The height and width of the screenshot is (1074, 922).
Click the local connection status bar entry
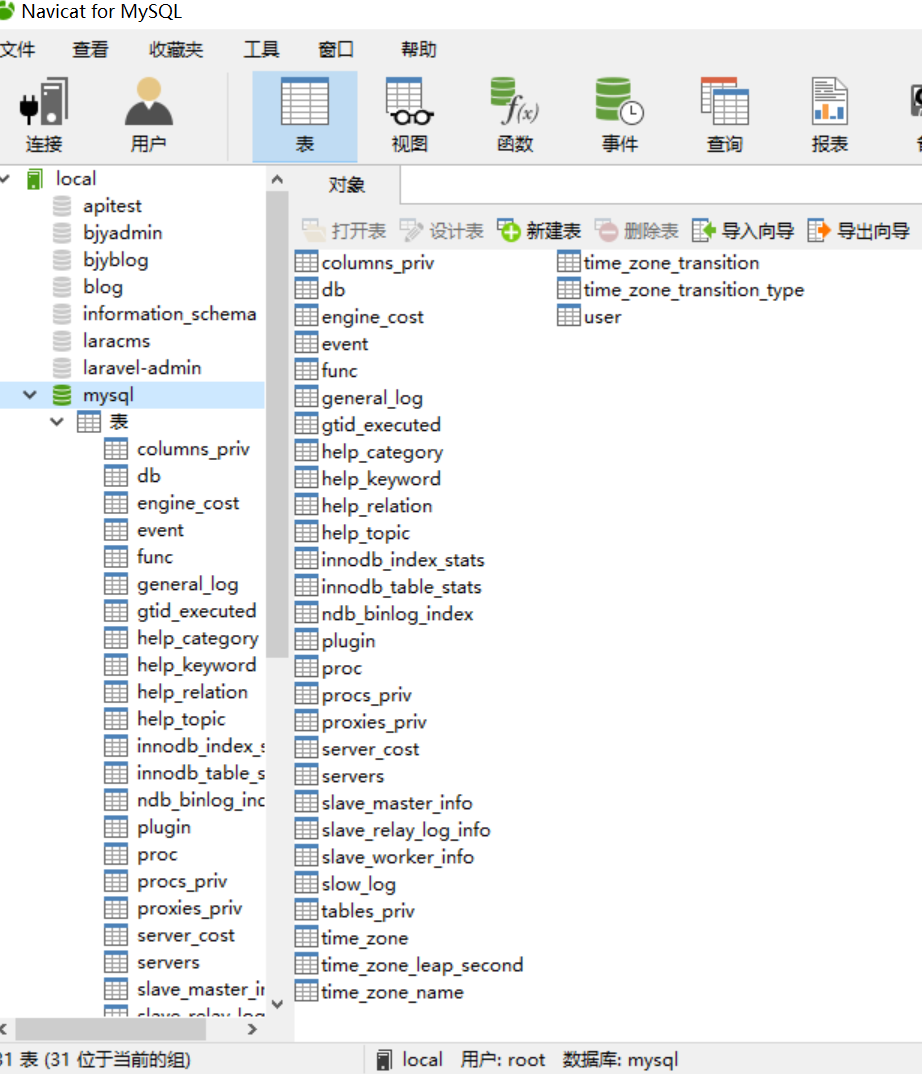tap(410, 1060)
